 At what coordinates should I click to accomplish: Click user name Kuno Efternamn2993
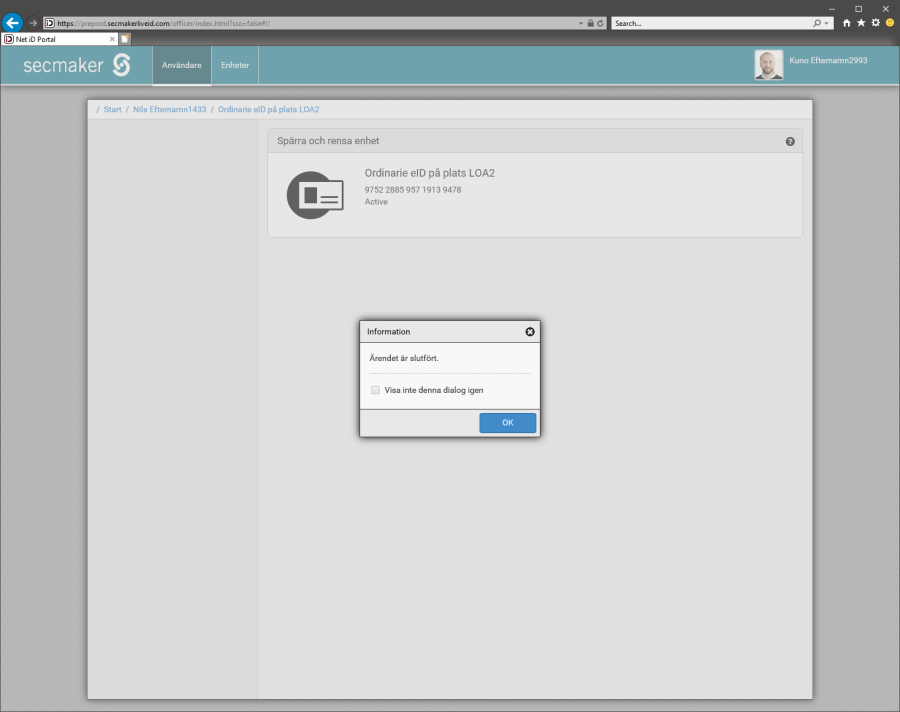click(828, 60)
